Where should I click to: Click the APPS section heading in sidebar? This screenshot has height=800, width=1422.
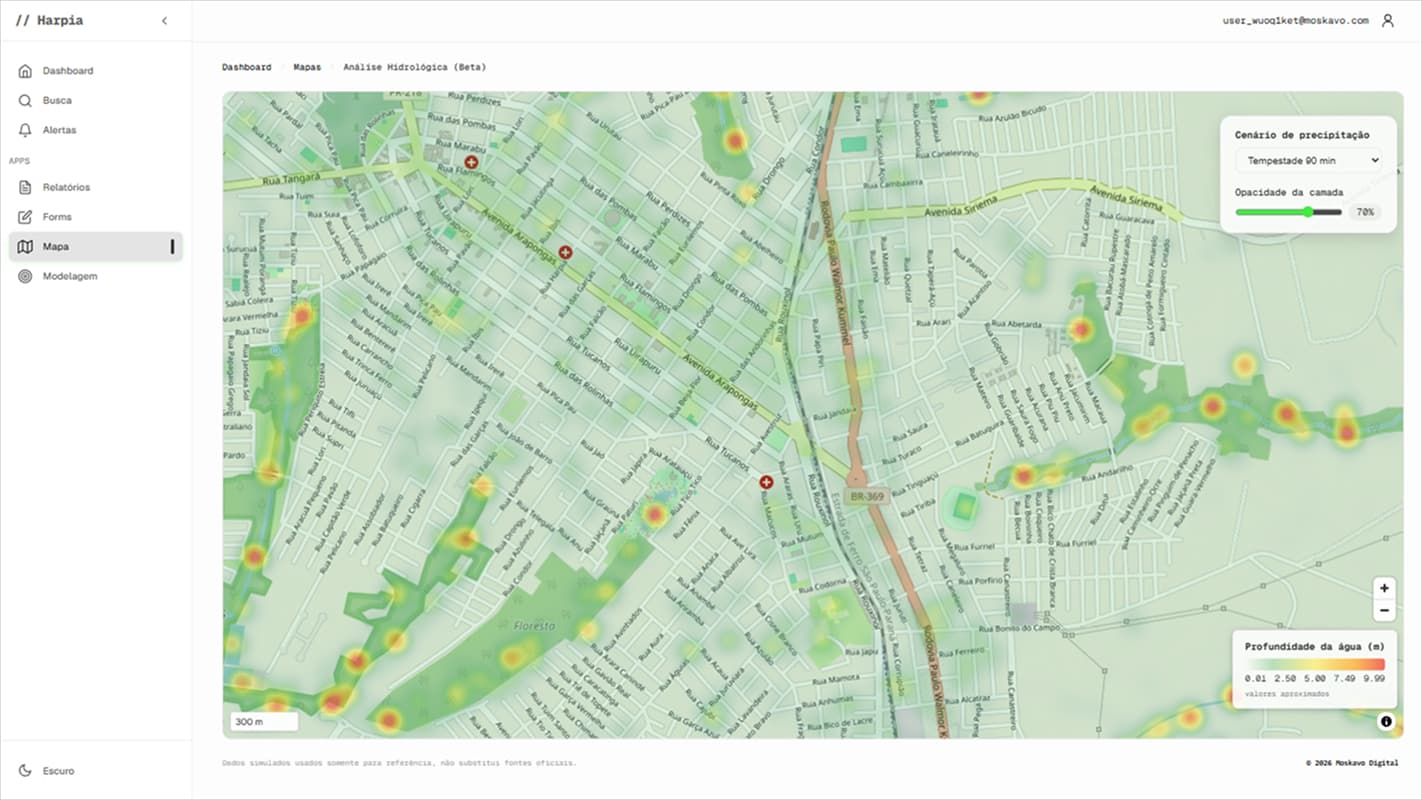20,160
